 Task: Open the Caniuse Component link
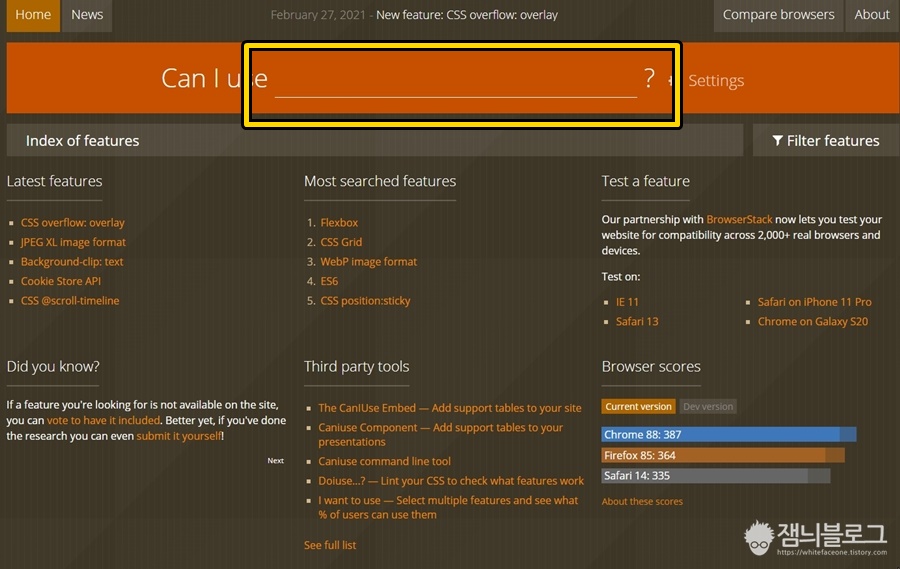(440, 434)
